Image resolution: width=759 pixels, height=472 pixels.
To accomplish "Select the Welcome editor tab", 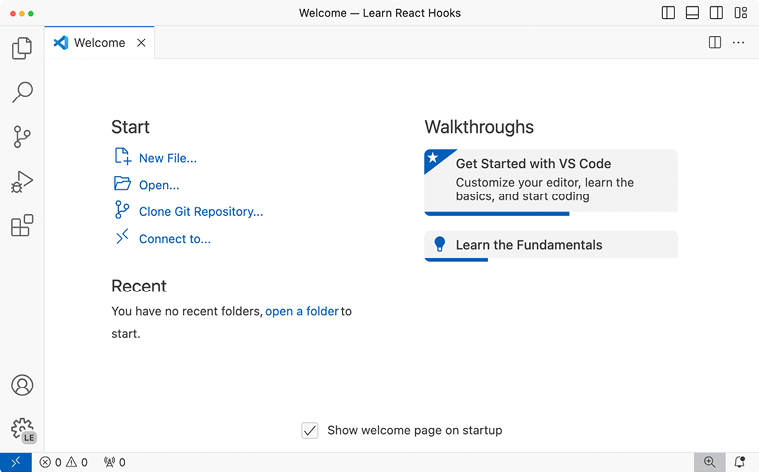I will pyautogui.click(x=100, y=43).
